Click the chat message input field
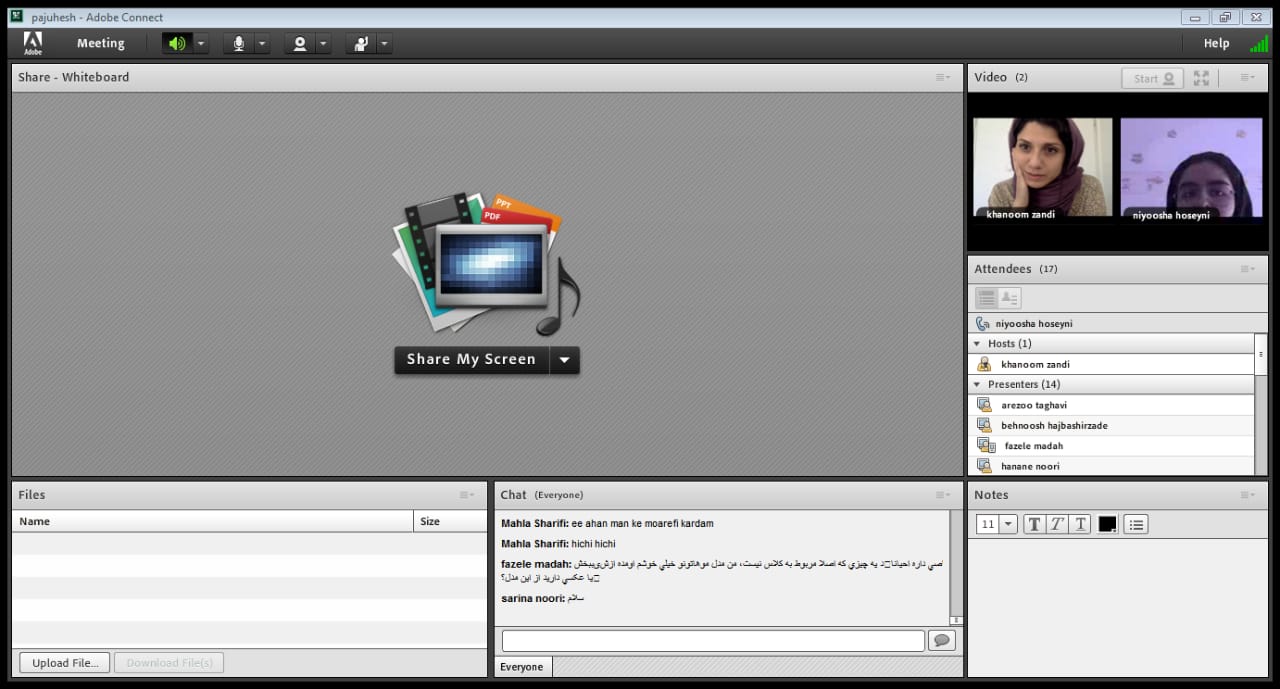1280x689 pixels. [713, 641]
